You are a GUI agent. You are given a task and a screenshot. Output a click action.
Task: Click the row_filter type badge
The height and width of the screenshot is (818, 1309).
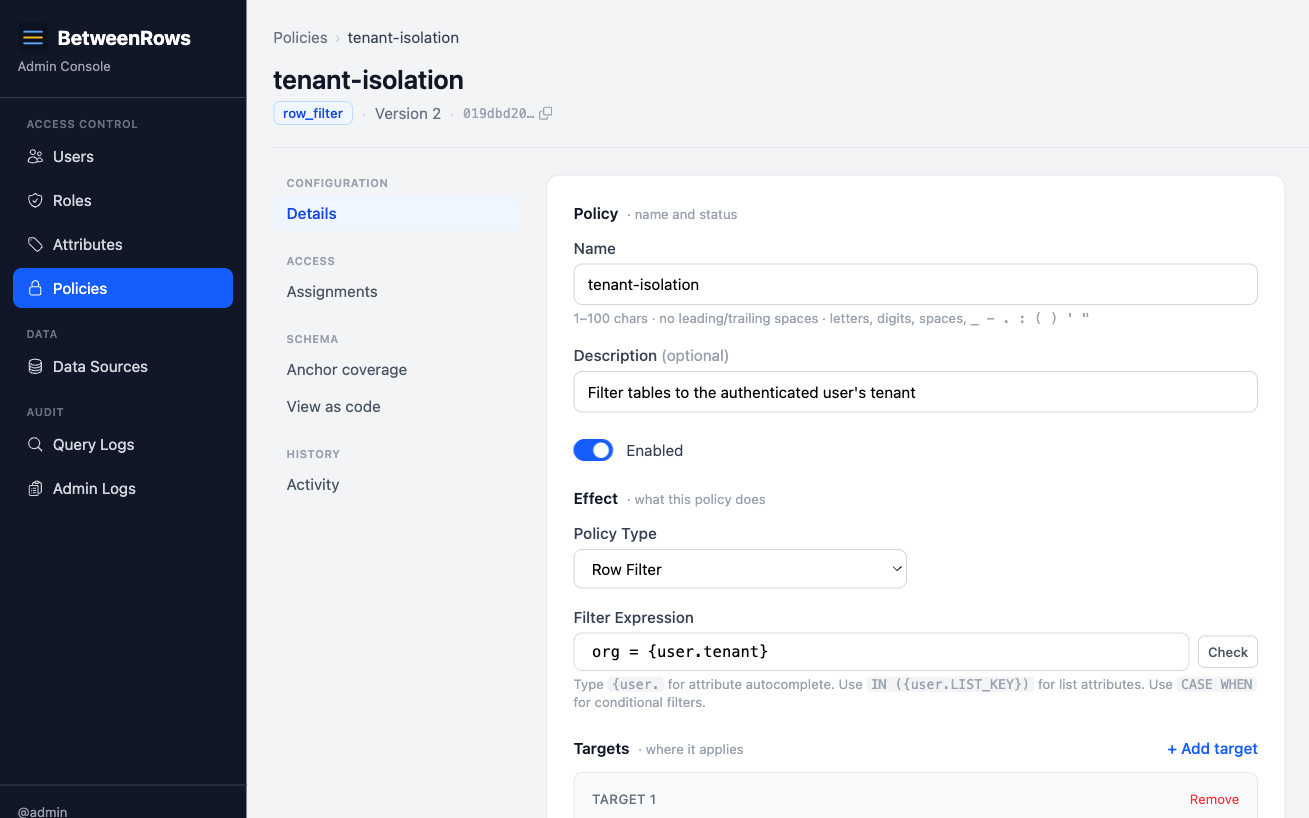pos(313,114)
